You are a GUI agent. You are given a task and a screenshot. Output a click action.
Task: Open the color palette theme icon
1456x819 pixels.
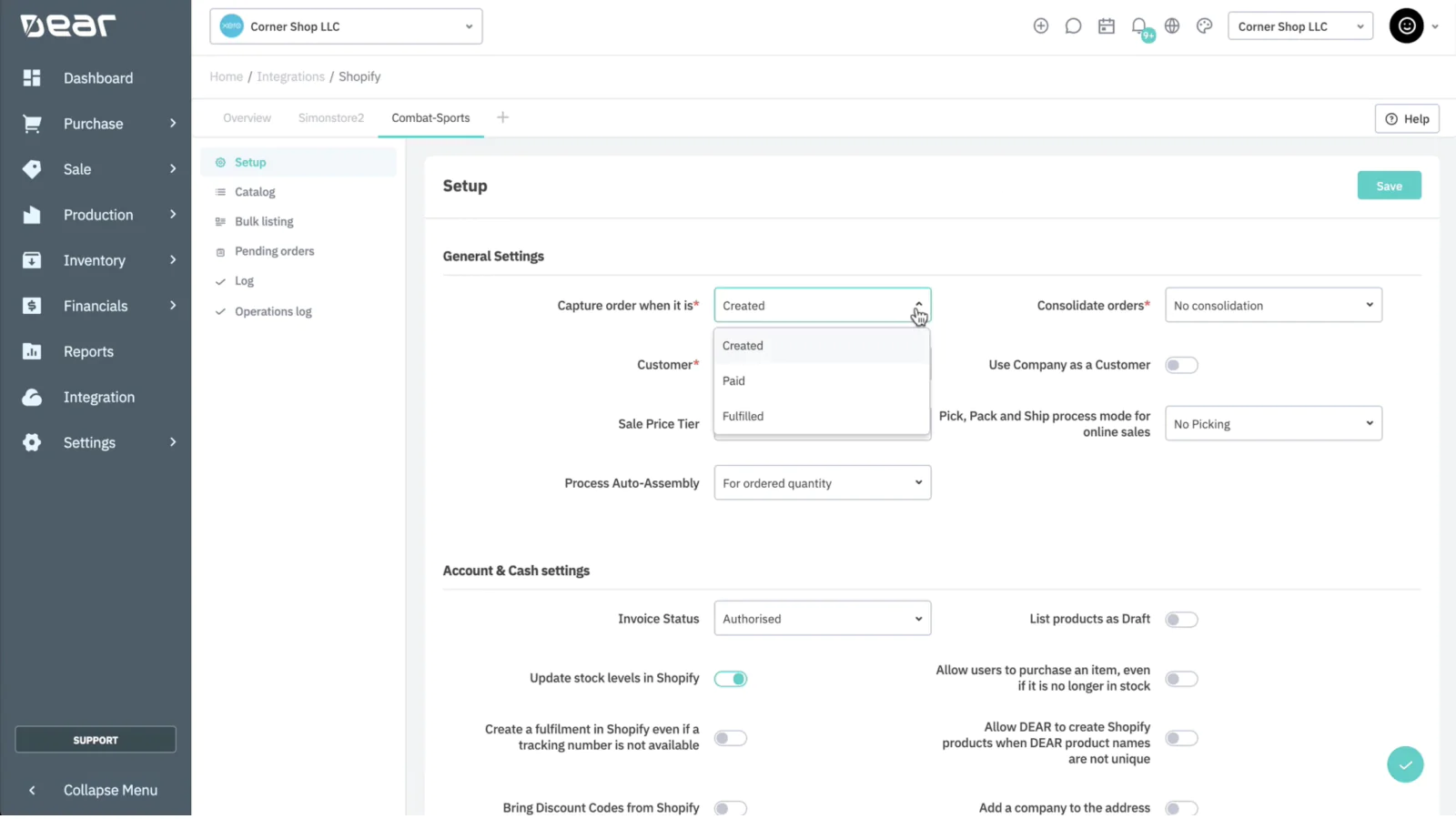coord(1205,26)
